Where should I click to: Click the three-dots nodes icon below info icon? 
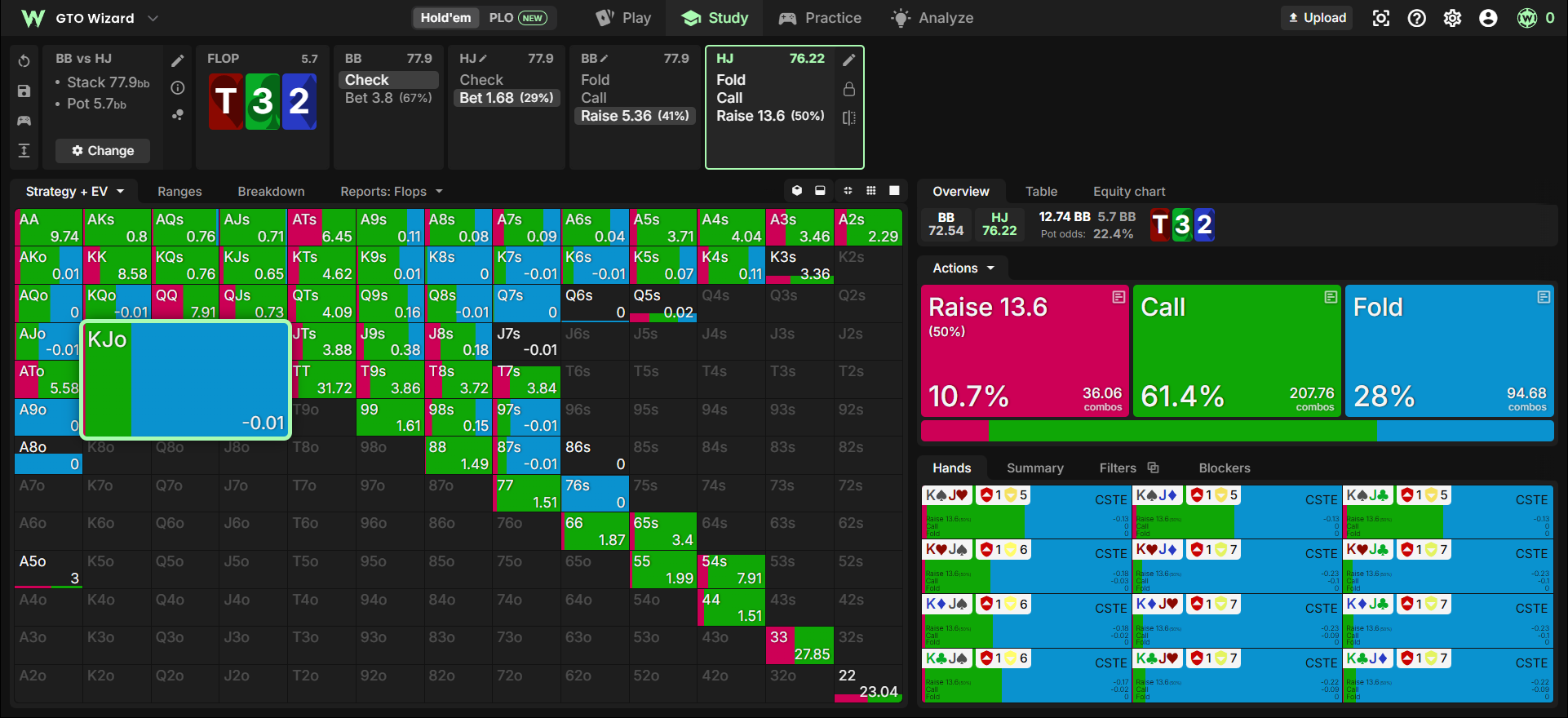coord(178,115)
